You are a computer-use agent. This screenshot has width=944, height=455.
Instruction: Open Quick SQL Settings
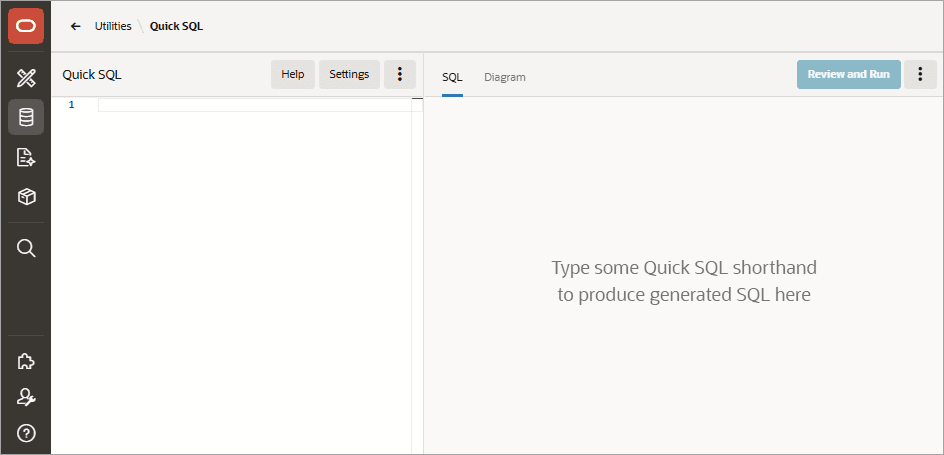349,75
